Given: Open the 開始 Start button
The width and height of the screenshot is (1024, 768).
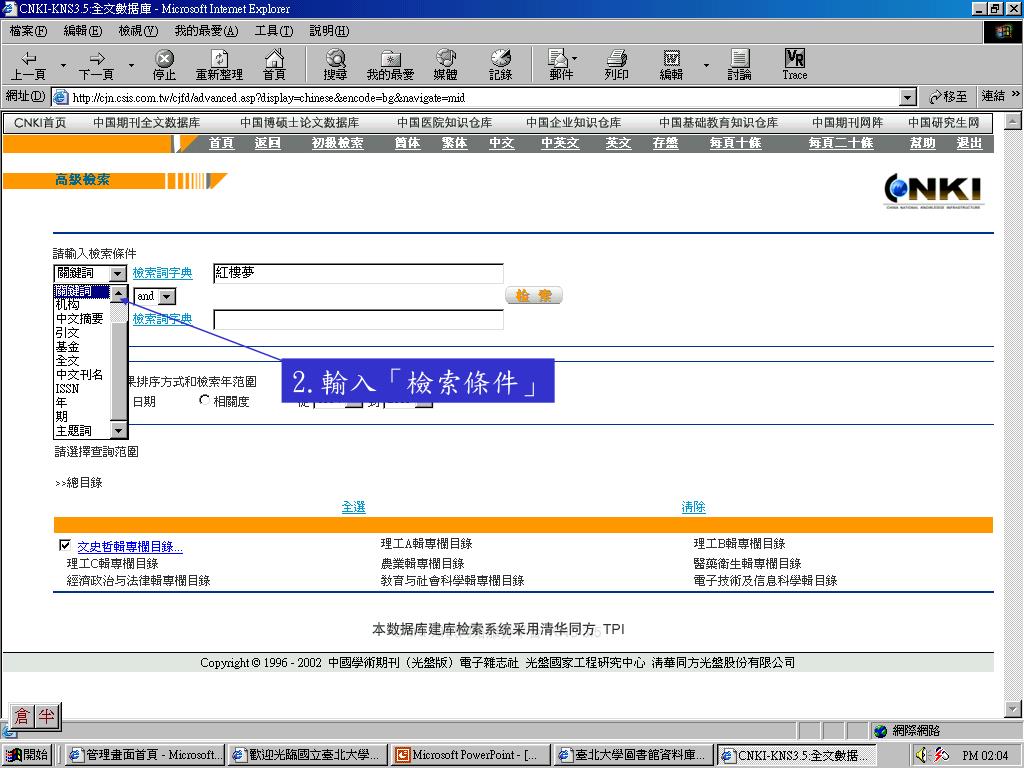Looking at the screenshot, I should tap(27, 755).
